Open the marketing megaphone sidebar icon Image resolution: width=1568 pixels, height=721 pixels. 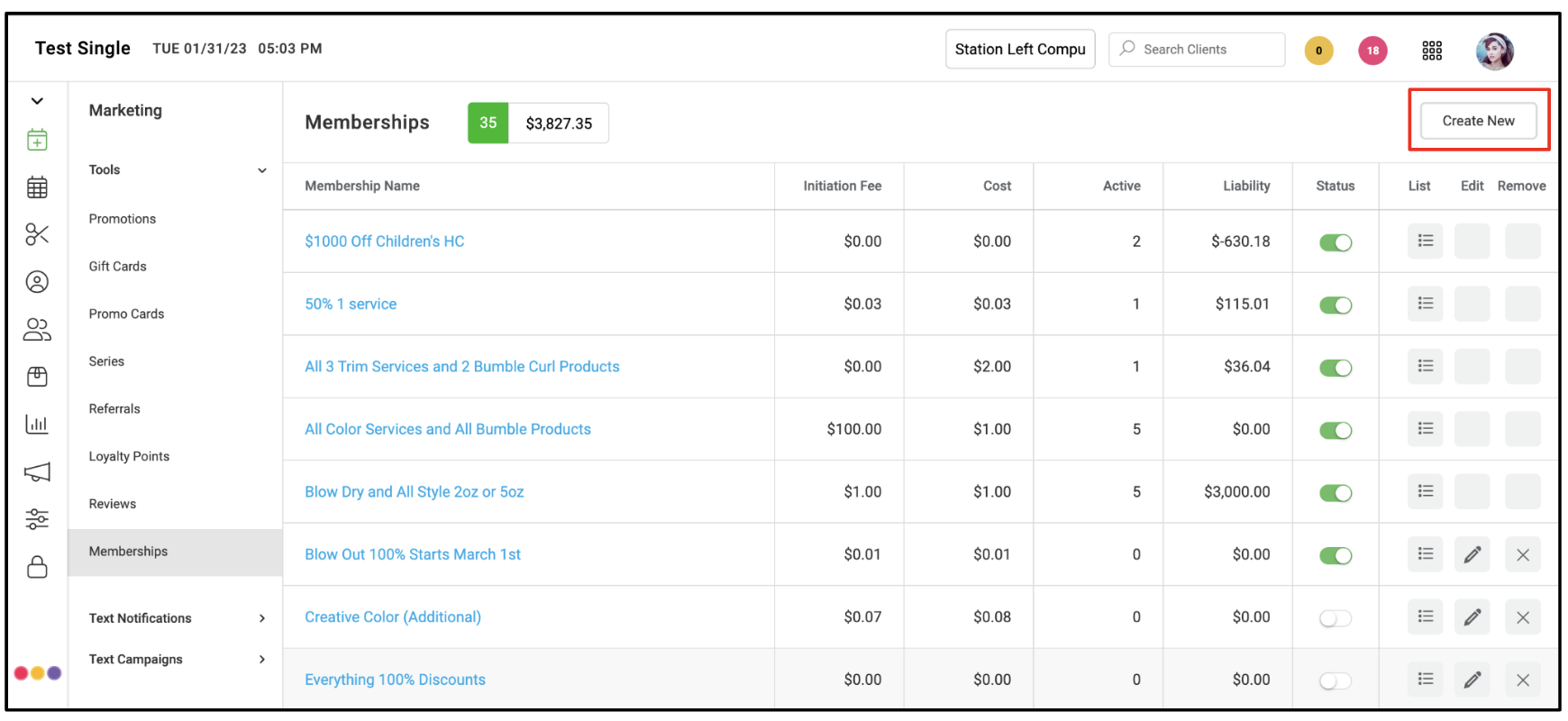[37, 471]
